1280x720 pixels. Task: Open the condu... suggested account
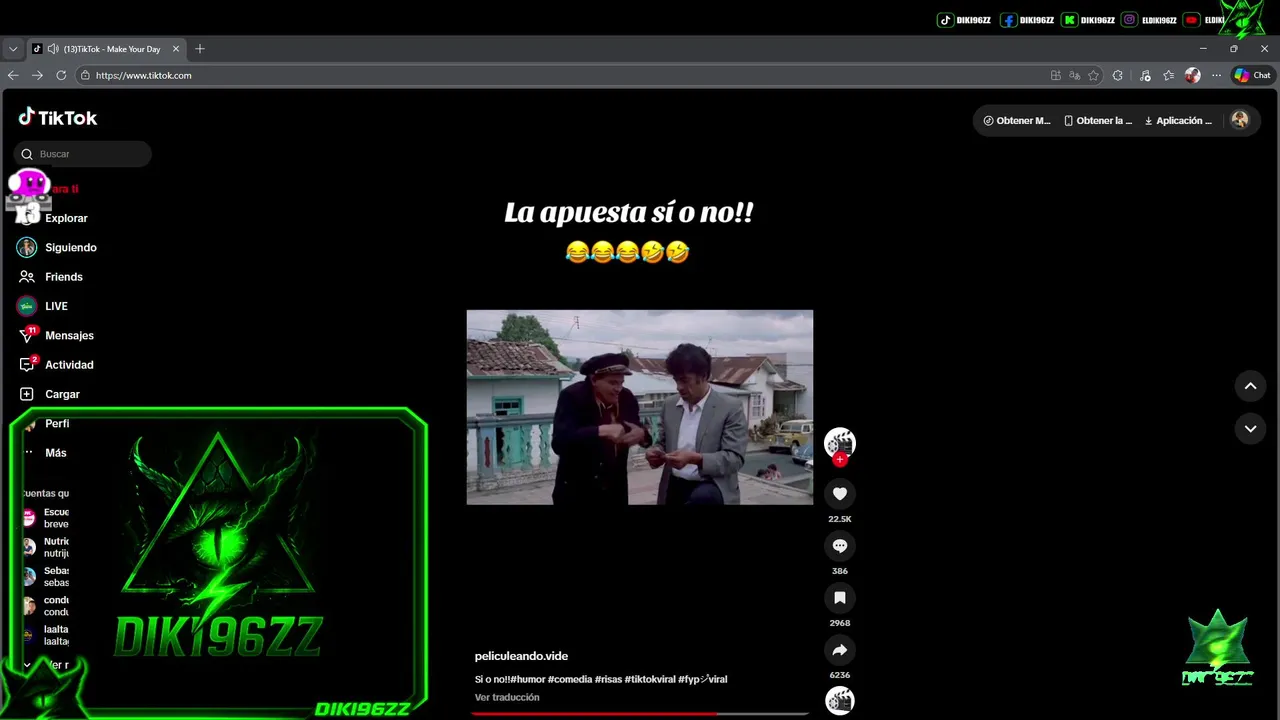(x=45, y=606)
